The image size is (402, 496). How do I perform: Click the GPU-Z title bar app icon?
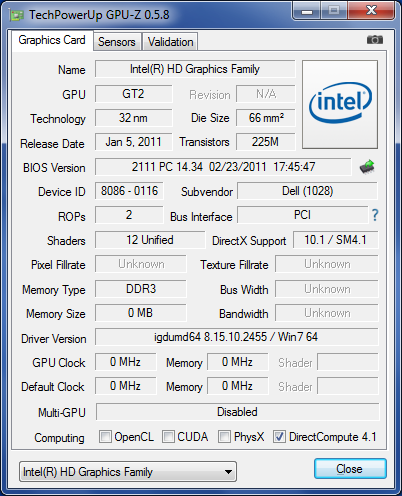[17, 15]
